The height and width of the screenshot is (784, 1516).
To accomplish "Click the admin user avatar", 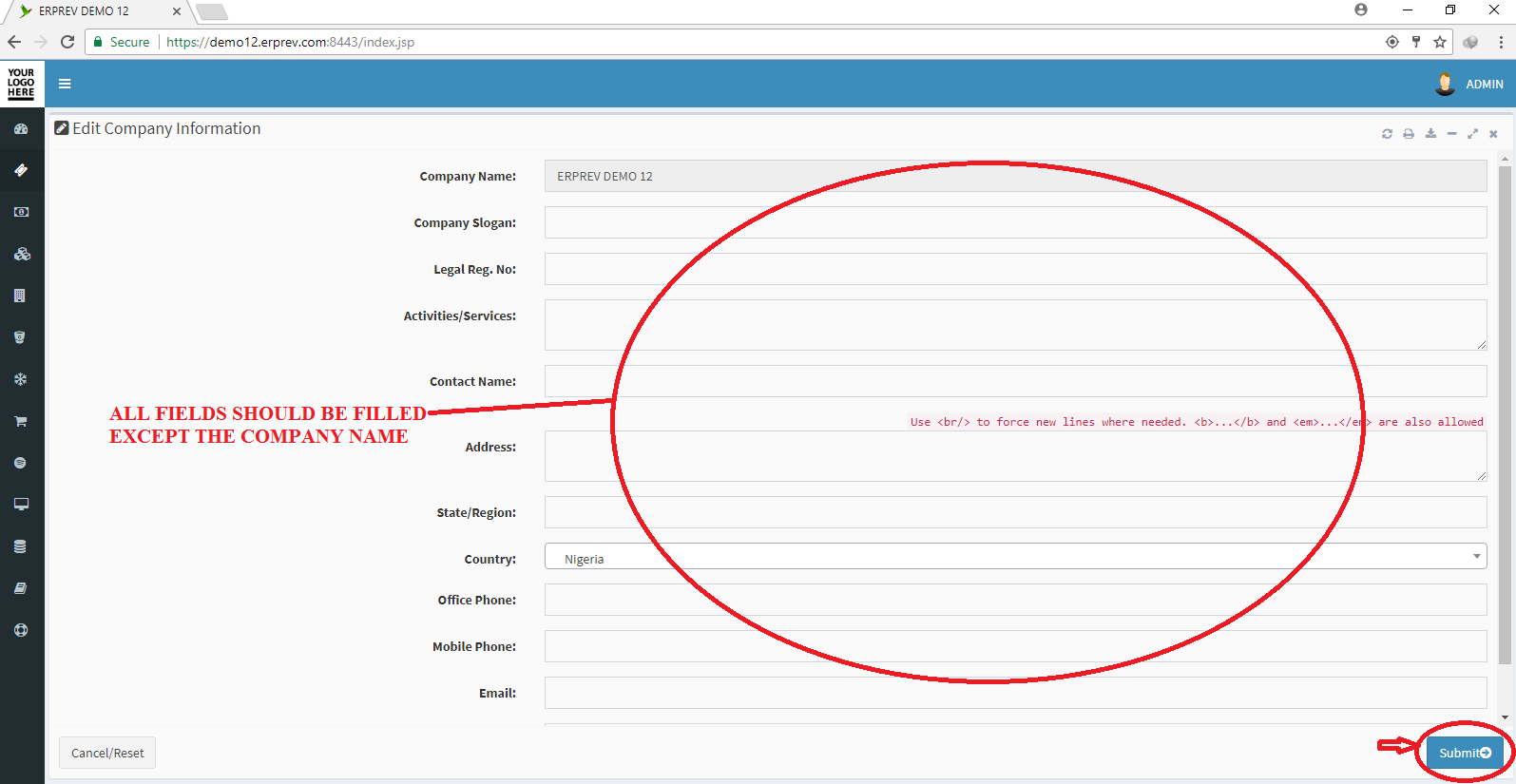I will [1445, 84].
